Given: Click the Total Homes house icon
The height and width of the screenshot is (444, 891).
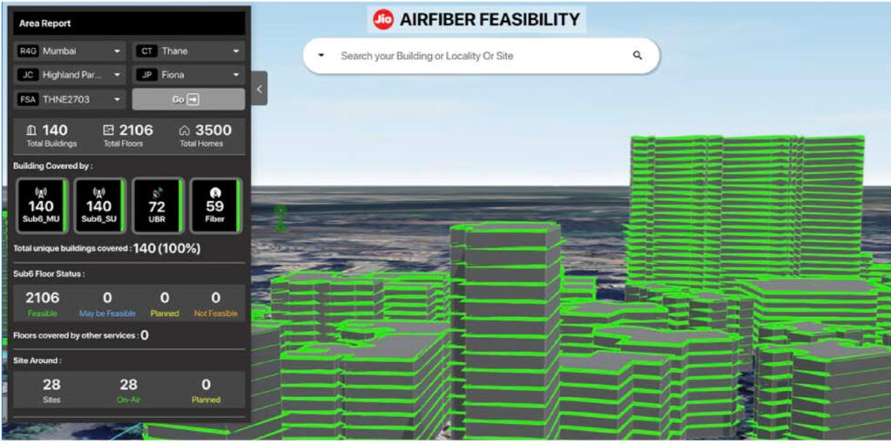Looking at the screenshot, I should click(x=184, y=130).
